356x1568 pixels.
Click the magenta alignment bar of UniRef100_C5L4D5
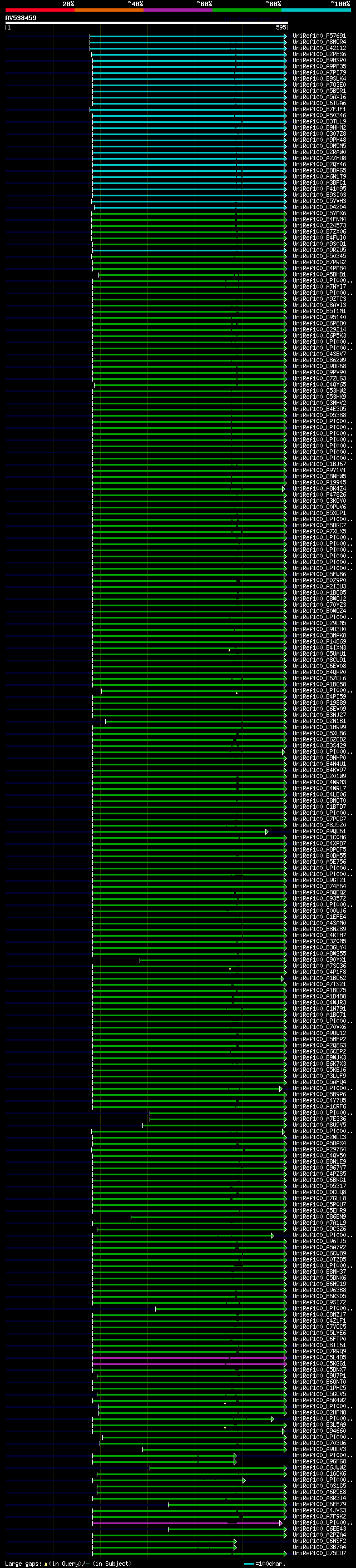[x=189, y=1358]
